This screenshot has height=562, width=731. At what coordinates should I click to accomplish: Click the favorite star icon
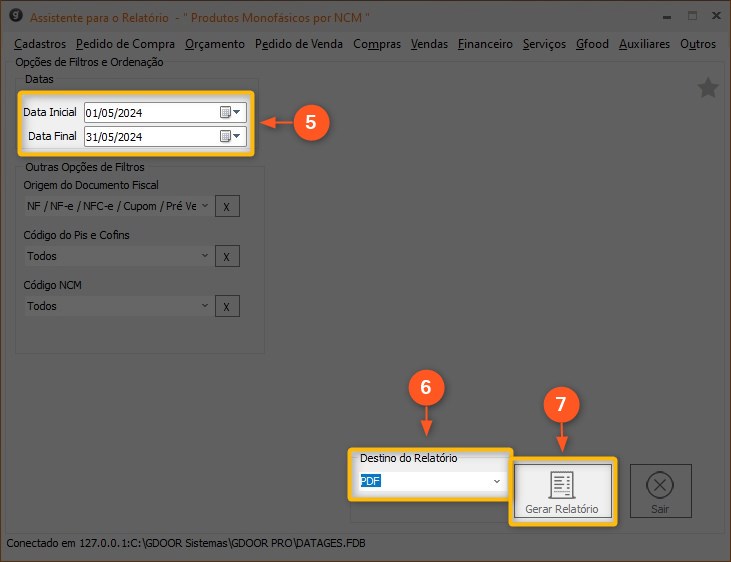(708, 89)
